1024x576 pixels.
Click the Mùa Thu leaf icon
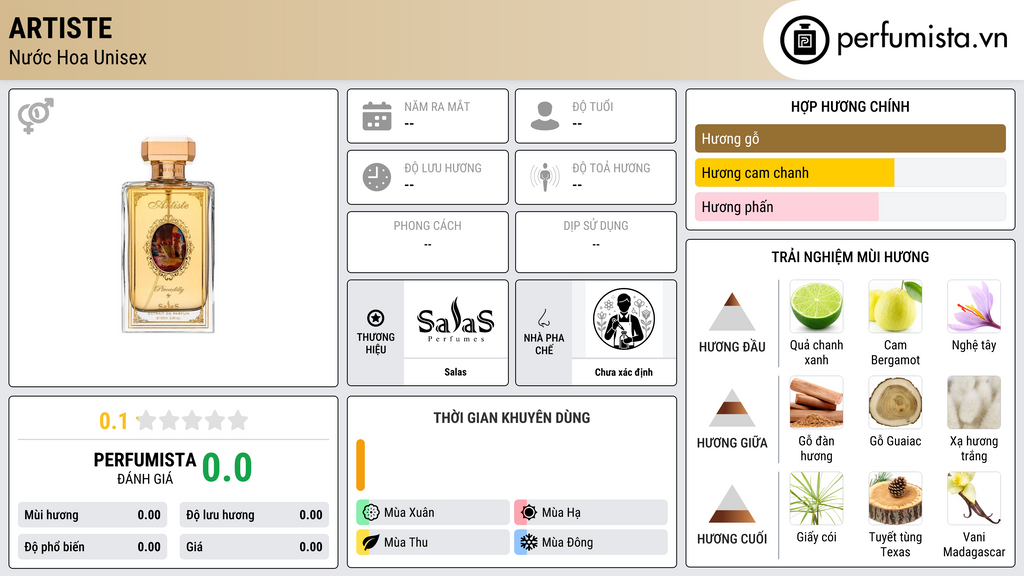[371, 542]
